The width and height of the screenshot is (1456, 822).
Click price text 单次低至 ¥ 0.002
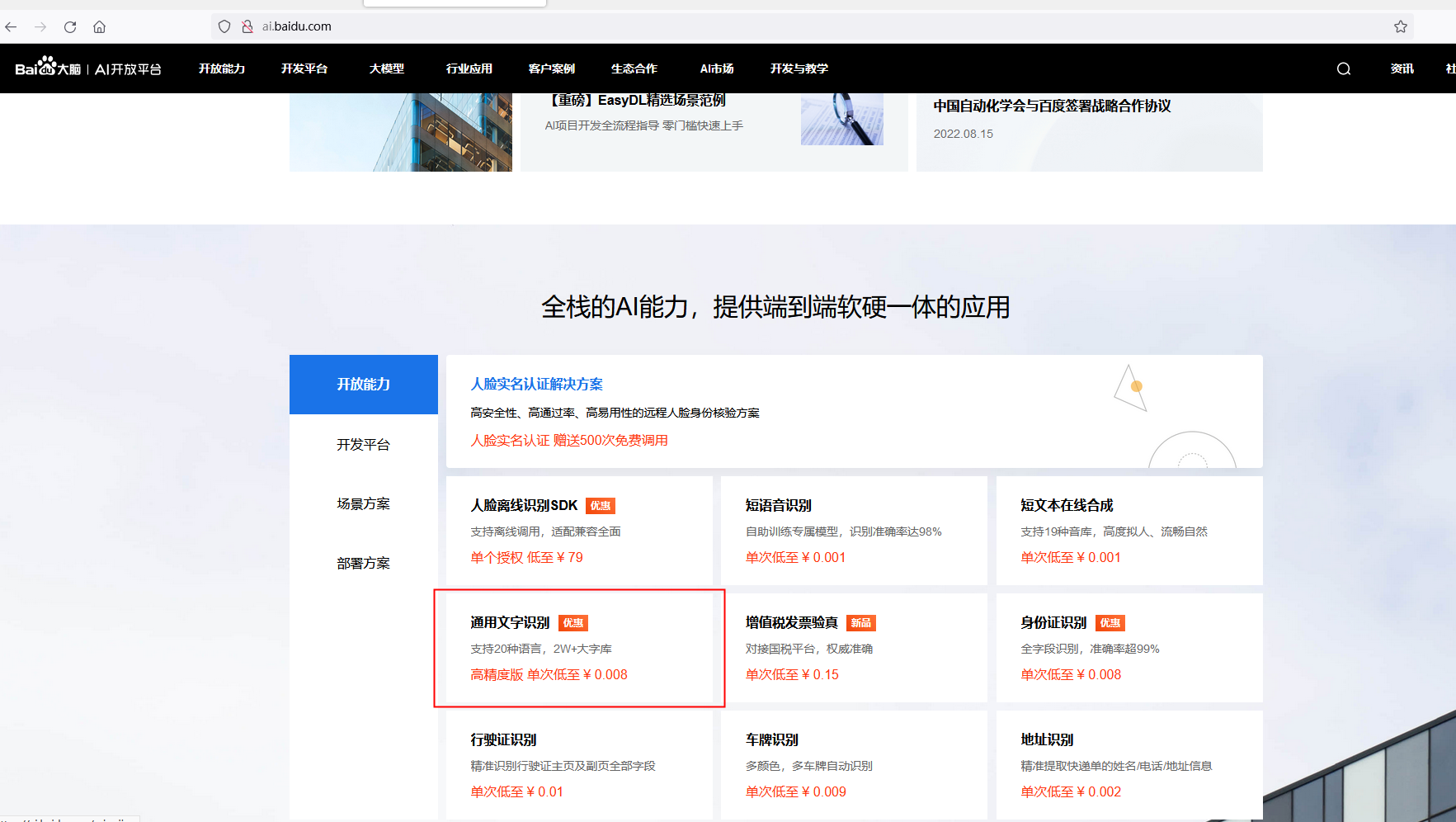point(1071,792)
